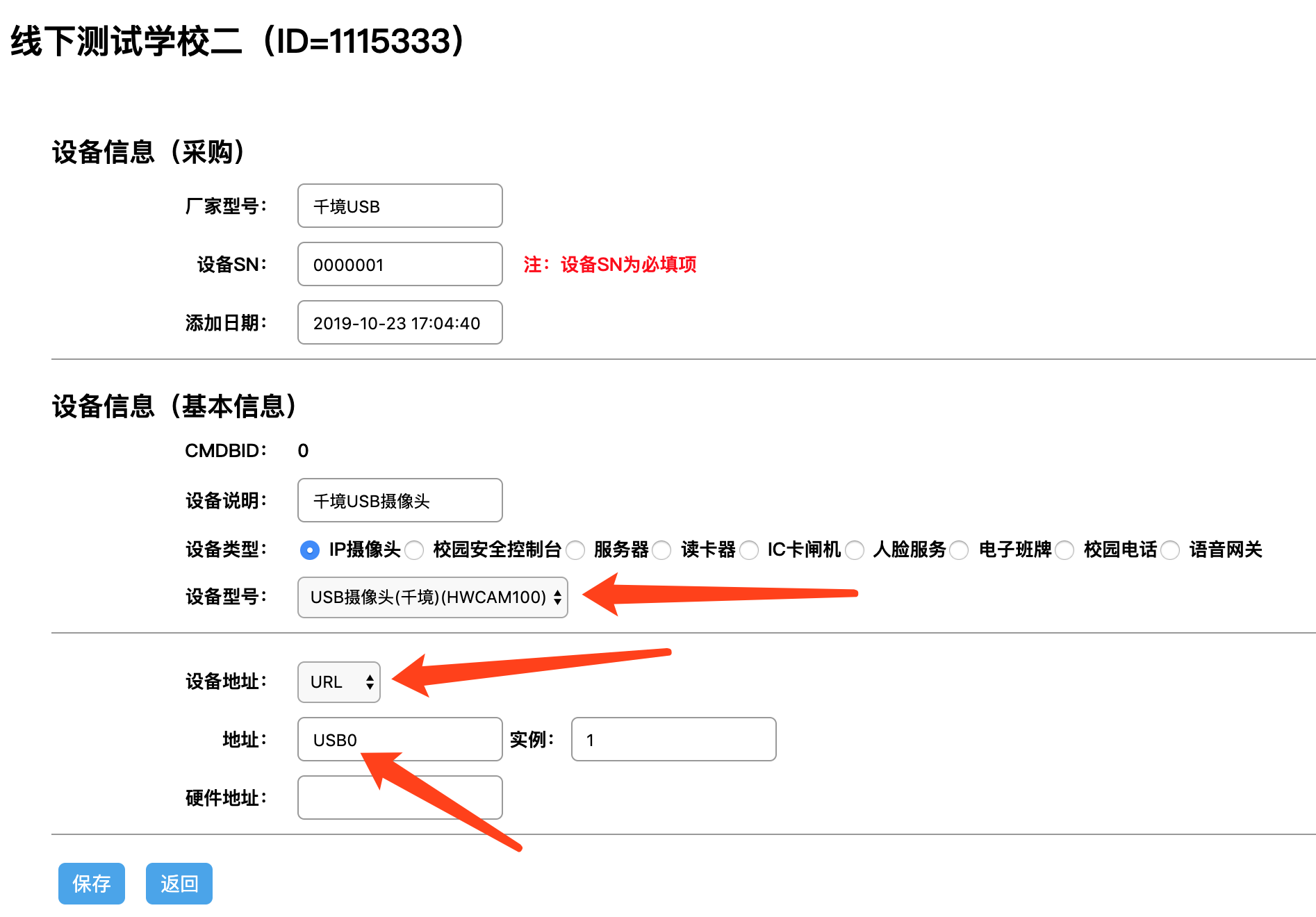Select the IP摄像头 radio button
The width and height of the screenshot is (1316, 917).
309,550
